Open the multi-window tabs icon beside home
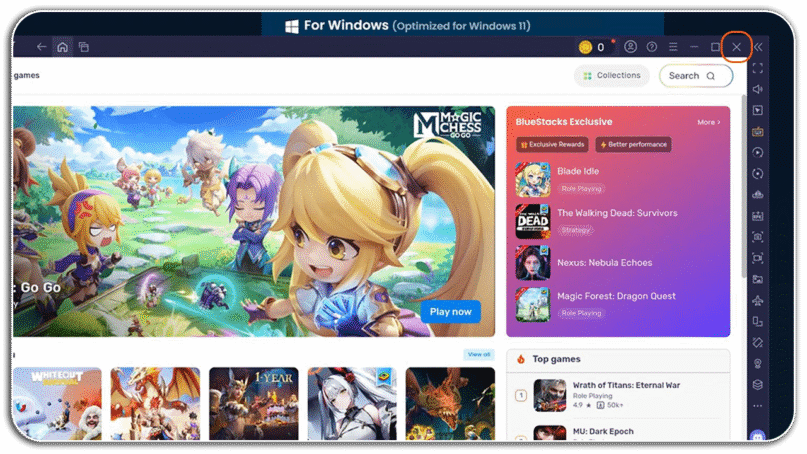 pos(83,47)
